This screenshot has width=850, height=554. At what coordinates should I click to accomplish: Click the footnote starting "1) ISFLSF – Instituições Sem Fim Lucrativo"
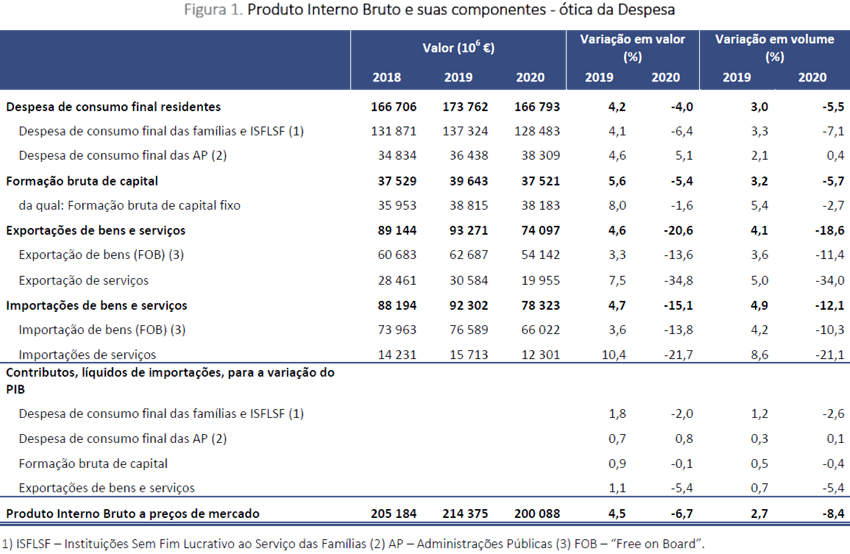pos(353,544)
